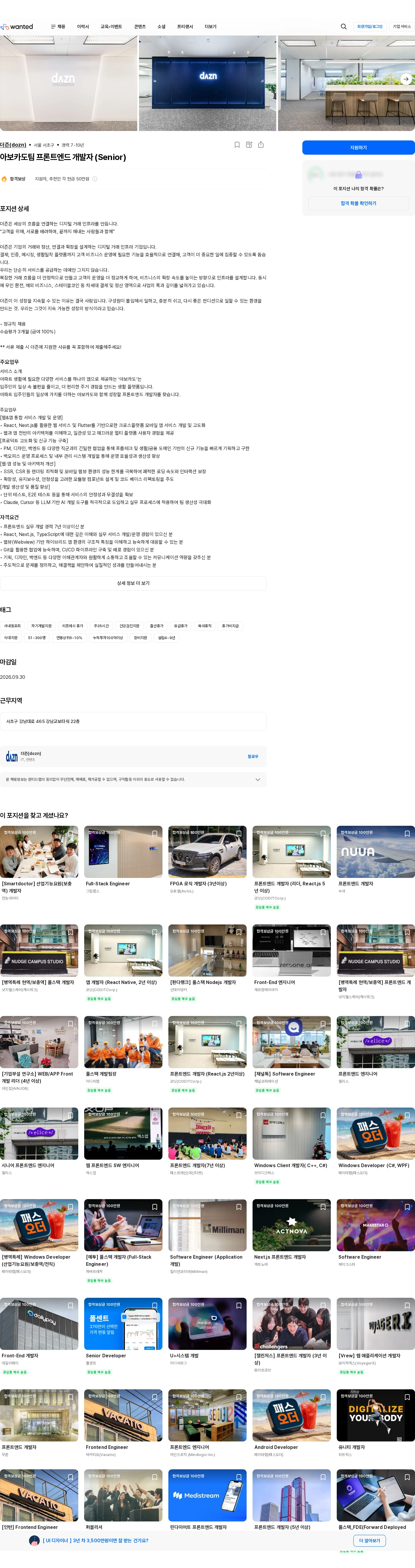This screenshot has height=1568, width=415.
Task: Select the 주35시간 tag
Action: (101, 626)
